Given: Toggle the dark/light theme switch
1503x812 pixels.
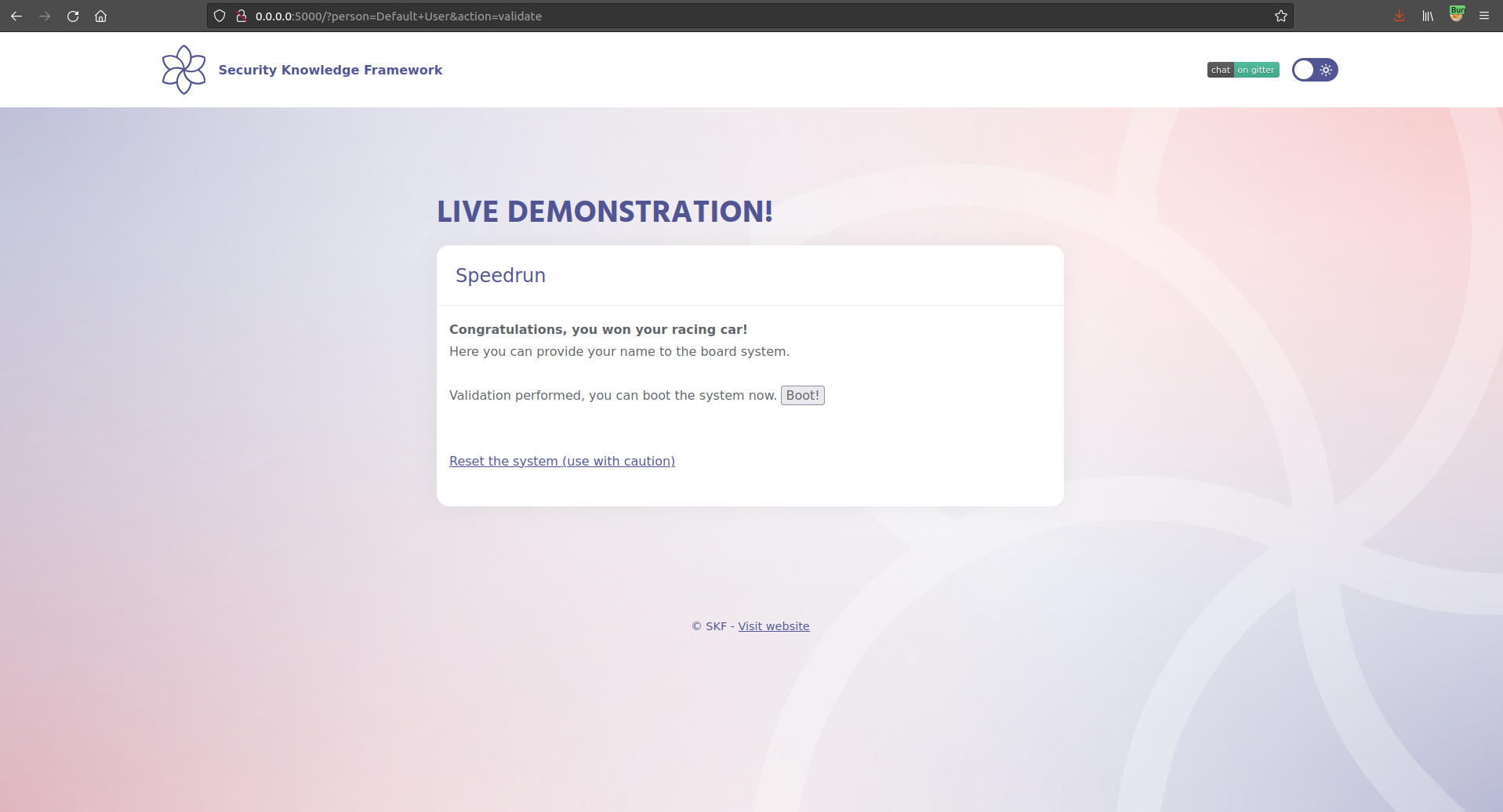Looking at the screenshot, I should 1315,70.
